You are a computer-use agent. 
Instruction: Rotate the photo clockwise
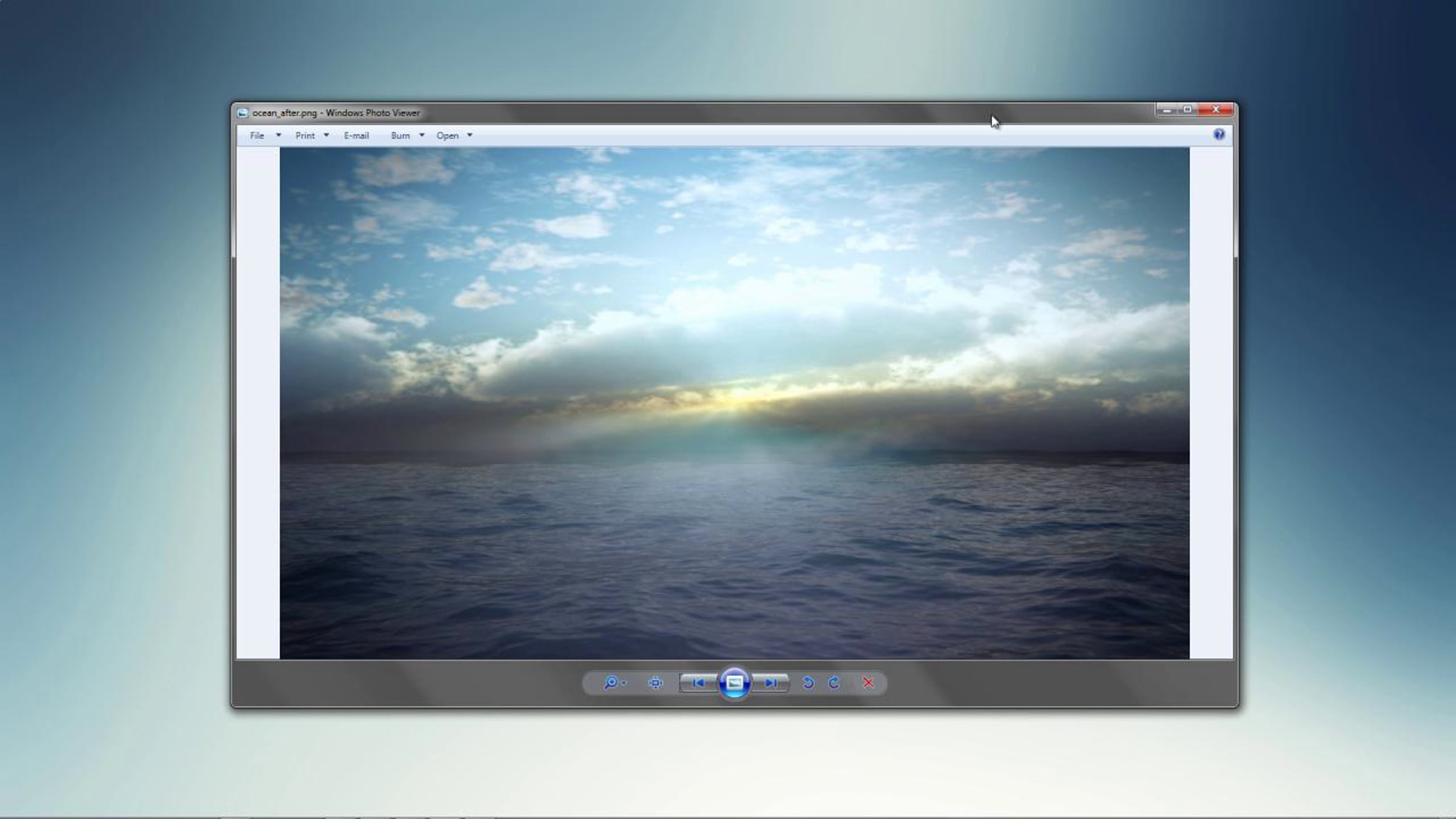834,683
